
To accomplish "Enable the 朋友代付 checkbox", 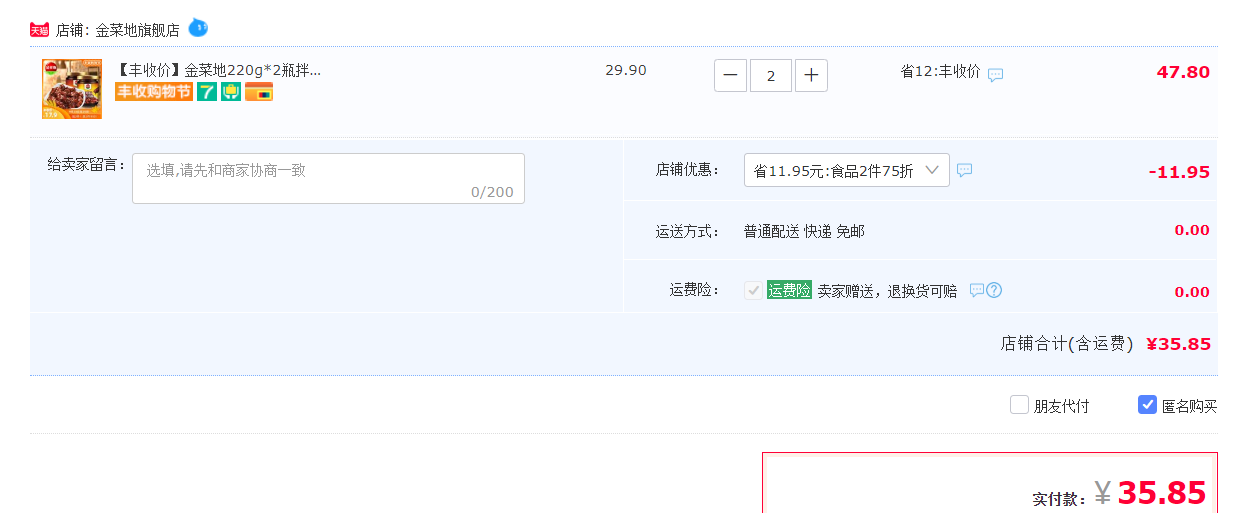I will (1019, 405).
